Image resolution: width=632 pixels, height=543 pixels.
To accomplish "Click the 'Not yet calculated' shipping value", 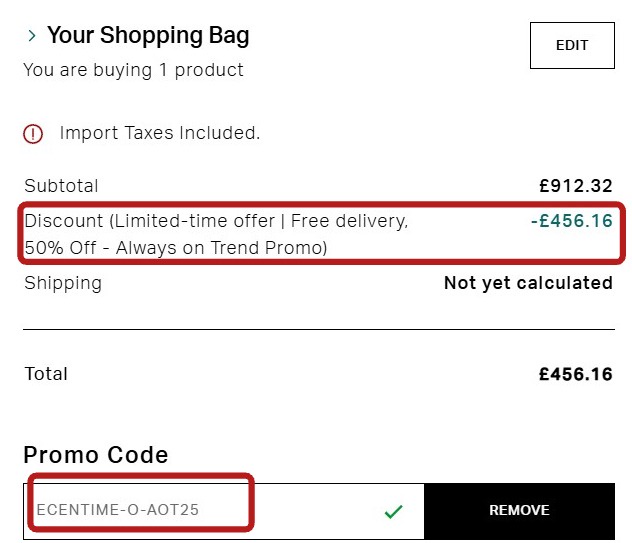I will point(528,283).
